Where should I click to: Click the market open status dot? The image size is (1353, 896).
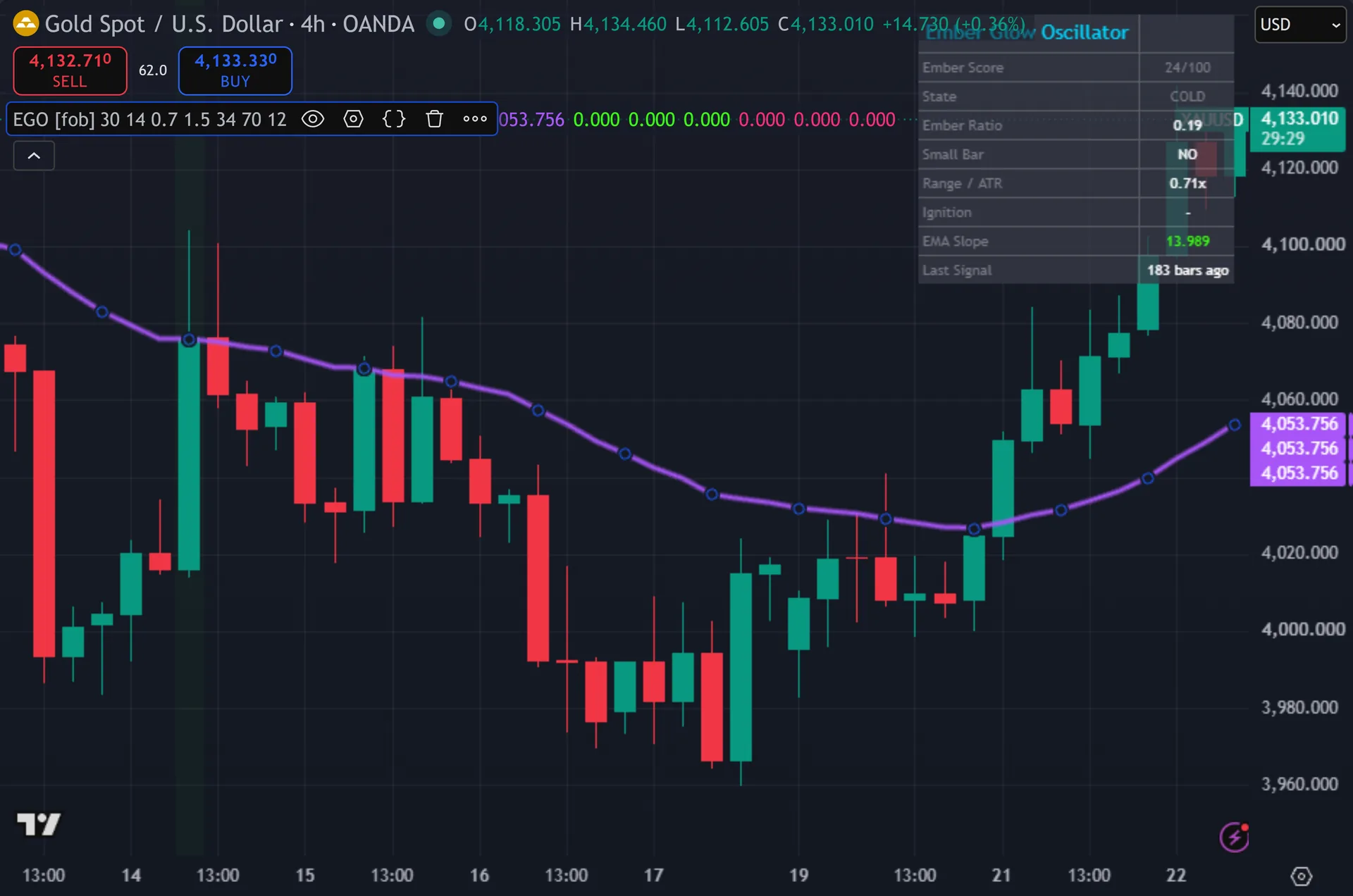click(x=439, y=24)
